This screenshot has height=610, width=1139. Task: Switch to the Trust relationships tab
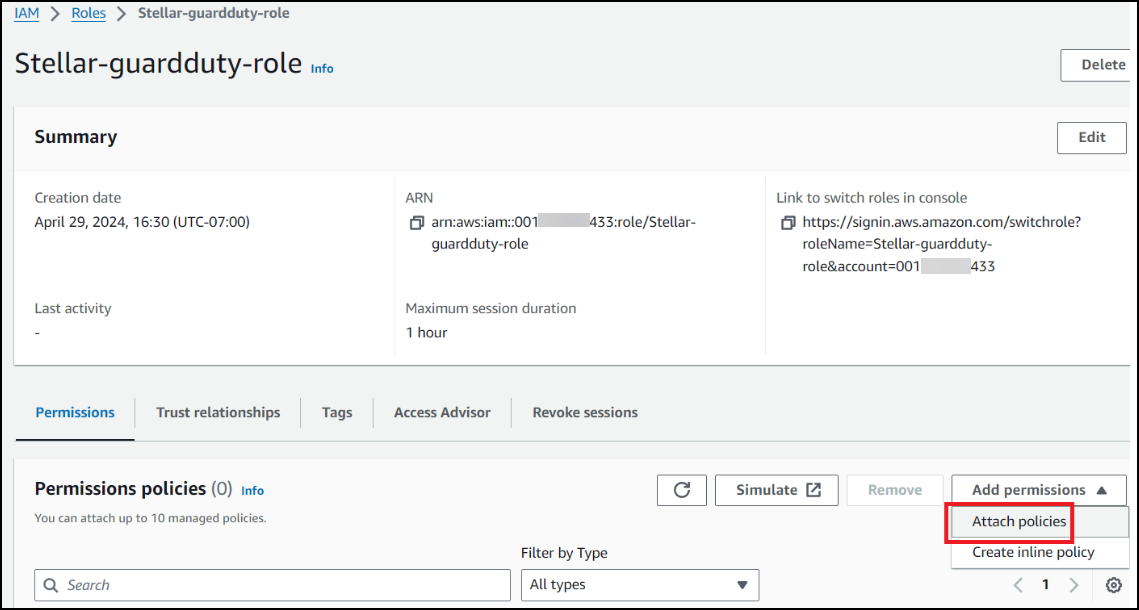(218, 412)
